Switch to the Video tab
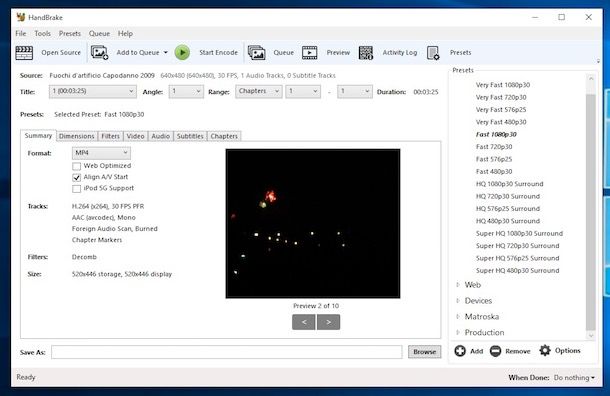 pyautogui.click(x=135, y=136)
